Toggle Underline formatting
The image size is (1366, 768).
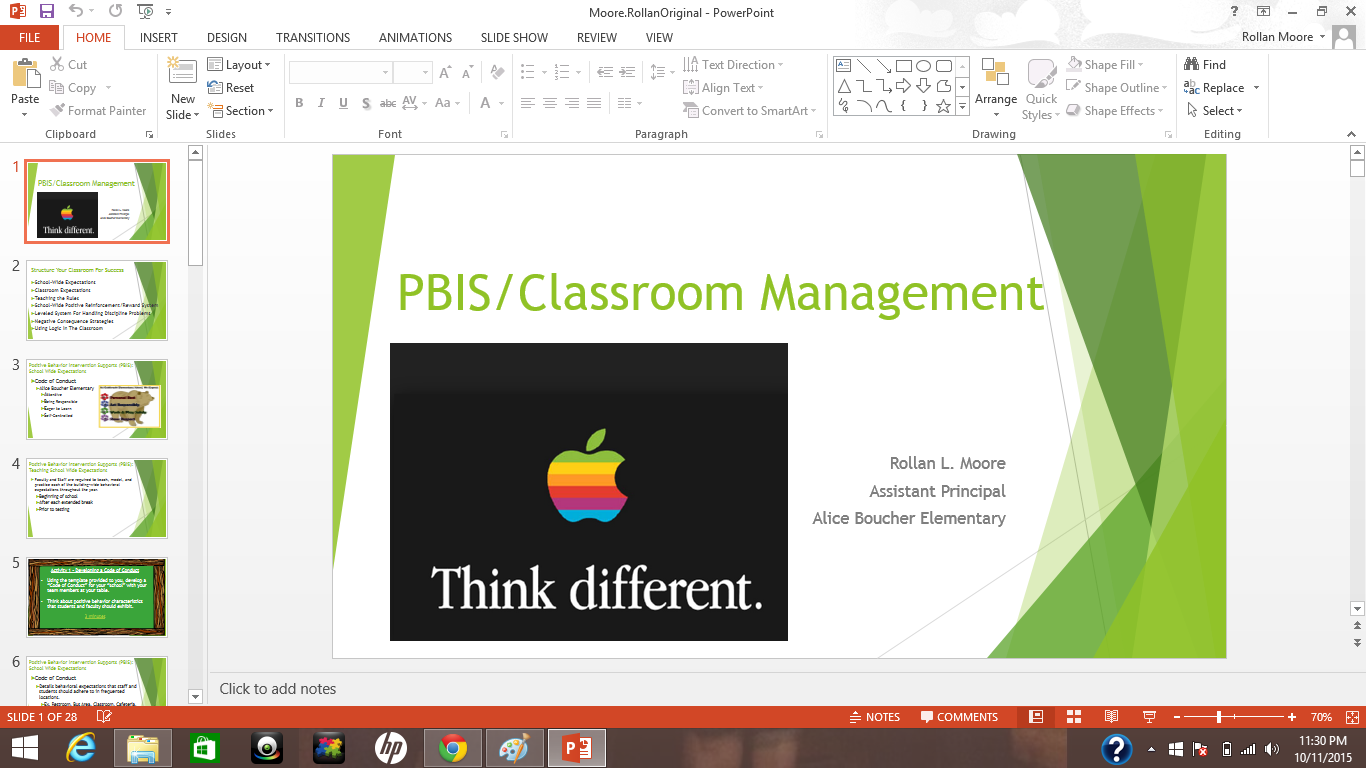pos(343,103)
